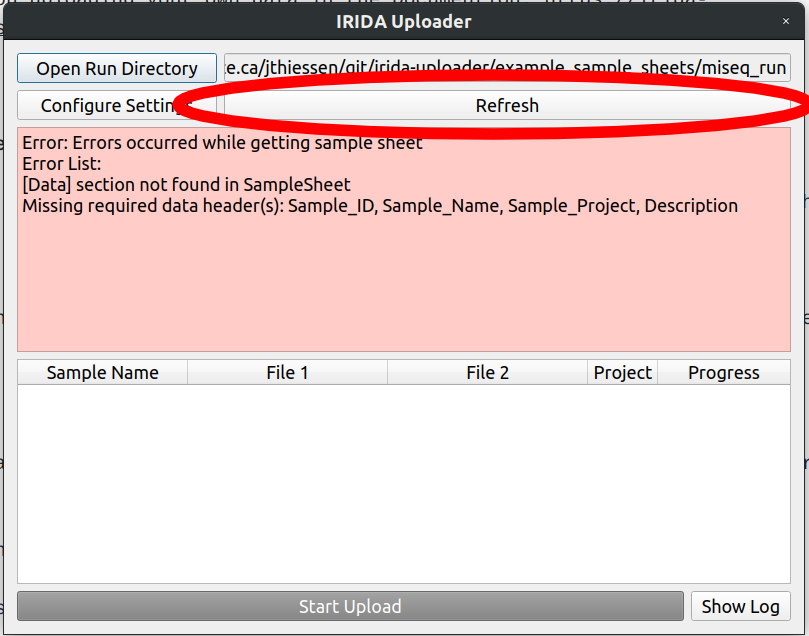809x636 pixels.
Task: Click the Progress column header
Action: tap(723, 372)
